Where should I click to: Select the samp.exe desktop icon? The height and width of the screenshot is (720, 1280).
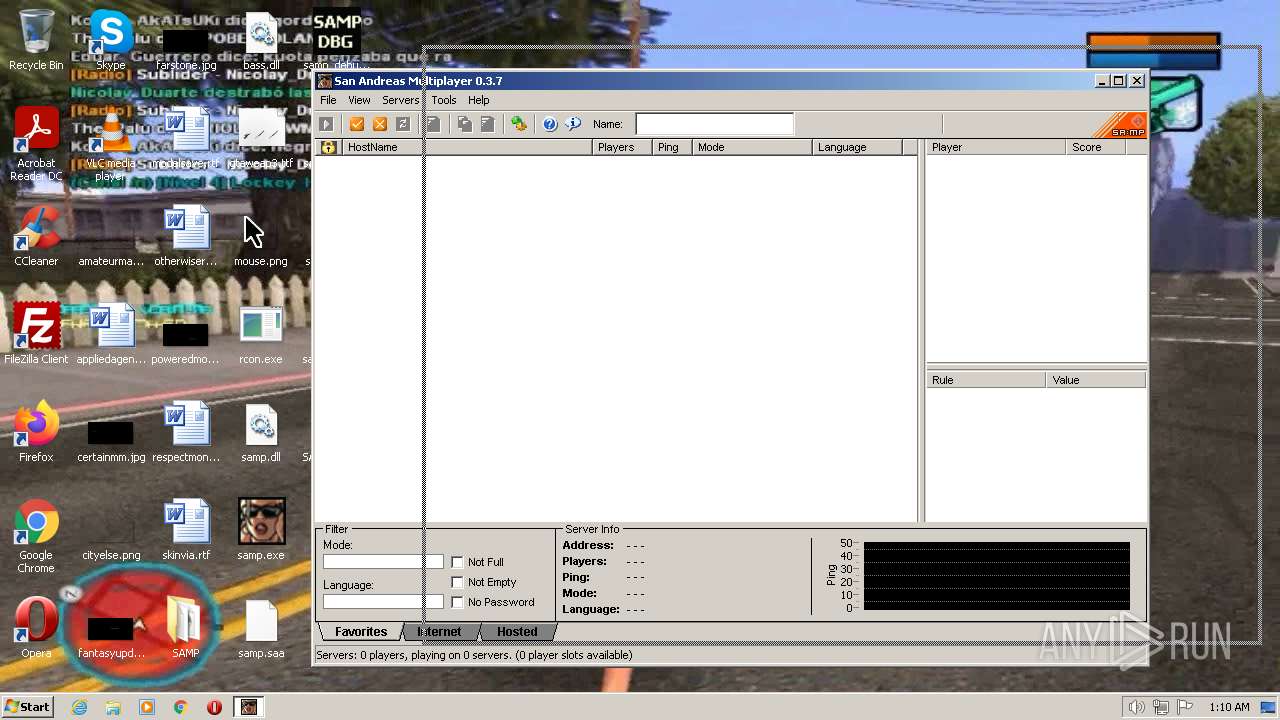[x=261, y=531]
